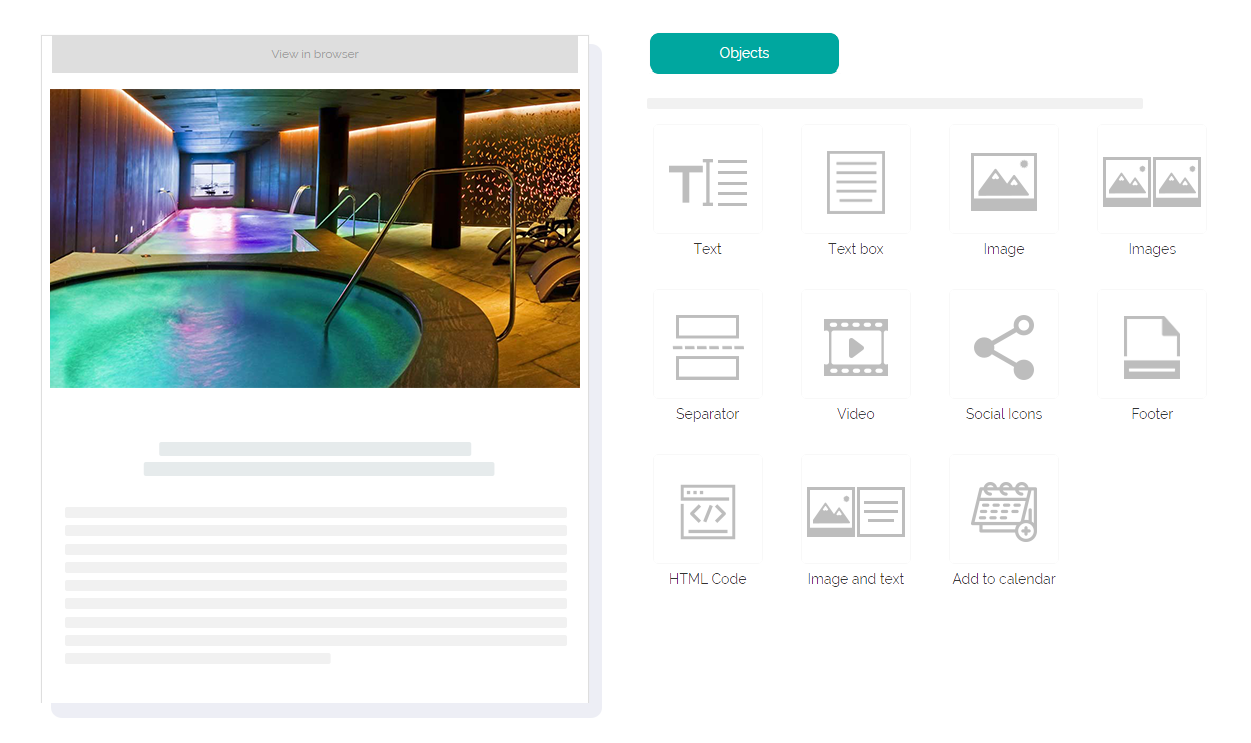Open the Objects tab
This screenshot has height=743, width=1251.
coord(744,53)
